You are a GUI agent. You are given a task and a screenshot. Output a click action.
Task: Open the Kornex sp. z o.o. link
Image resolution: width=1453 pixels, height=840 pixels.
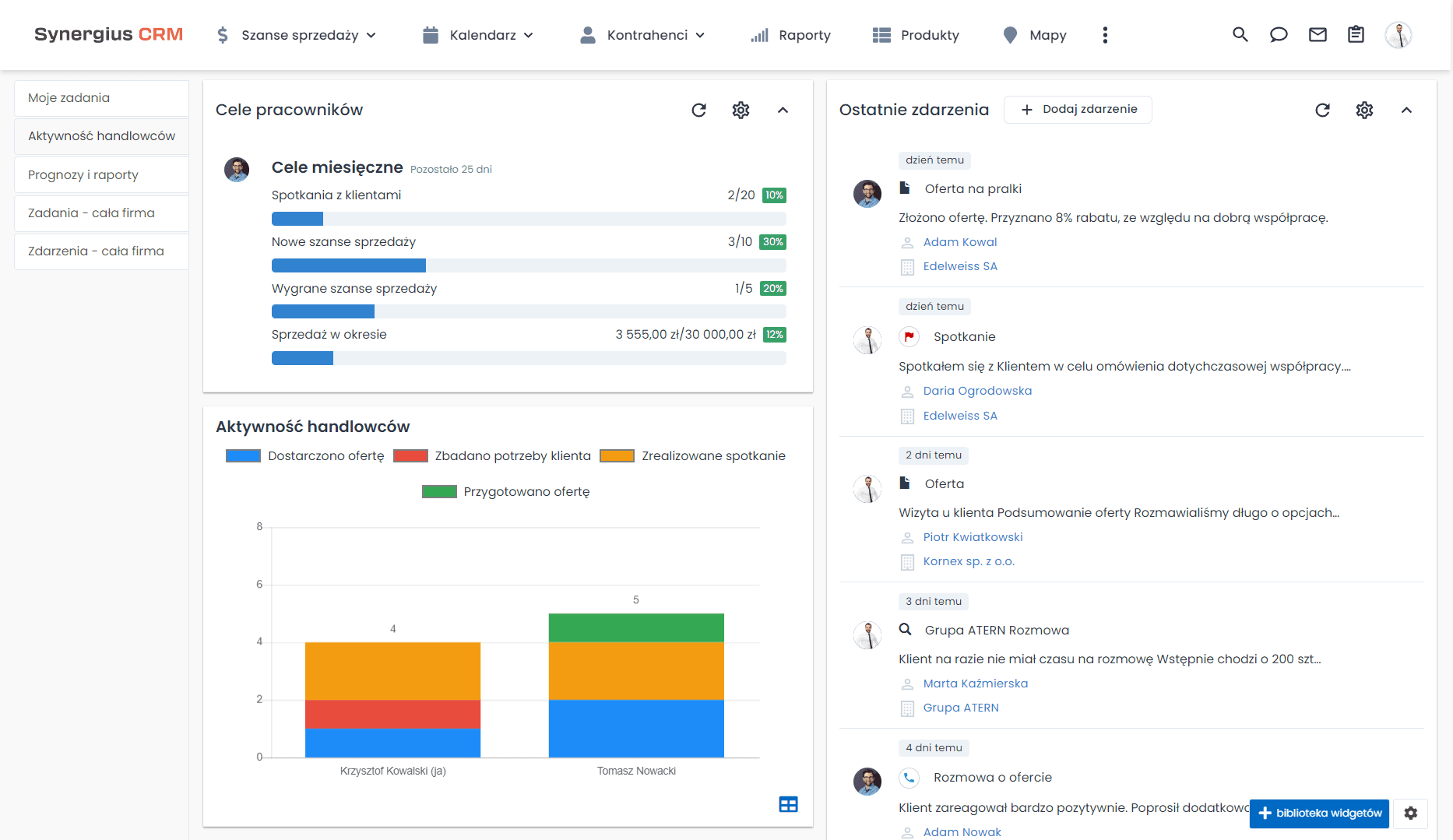click(969, 561)
